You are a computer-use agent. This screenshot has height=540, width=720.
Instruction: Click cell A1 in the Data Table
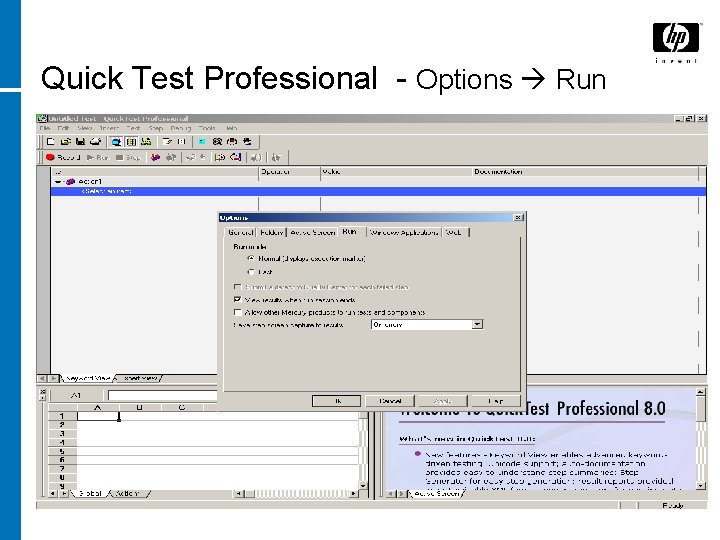pos(98,416)
